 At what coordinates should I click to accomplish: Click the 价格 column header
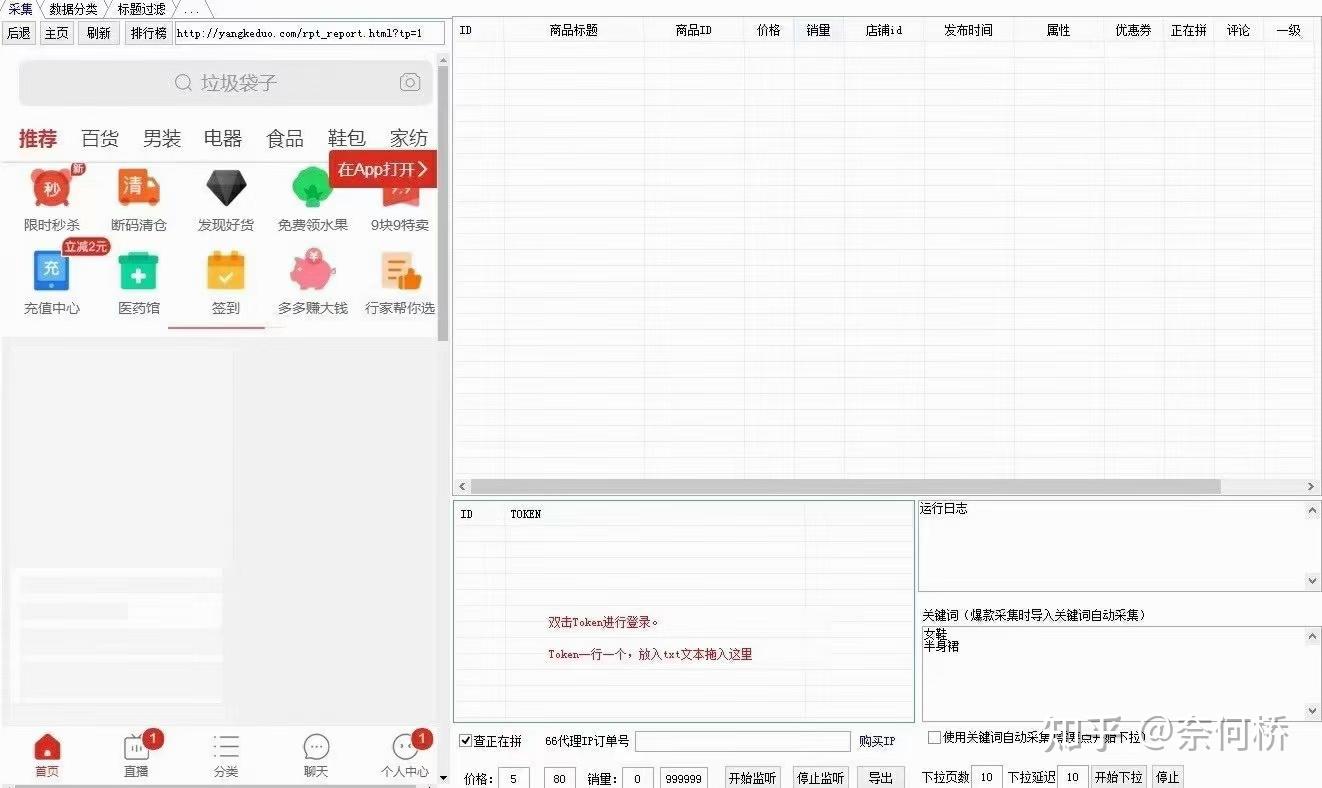pos(769,30)
